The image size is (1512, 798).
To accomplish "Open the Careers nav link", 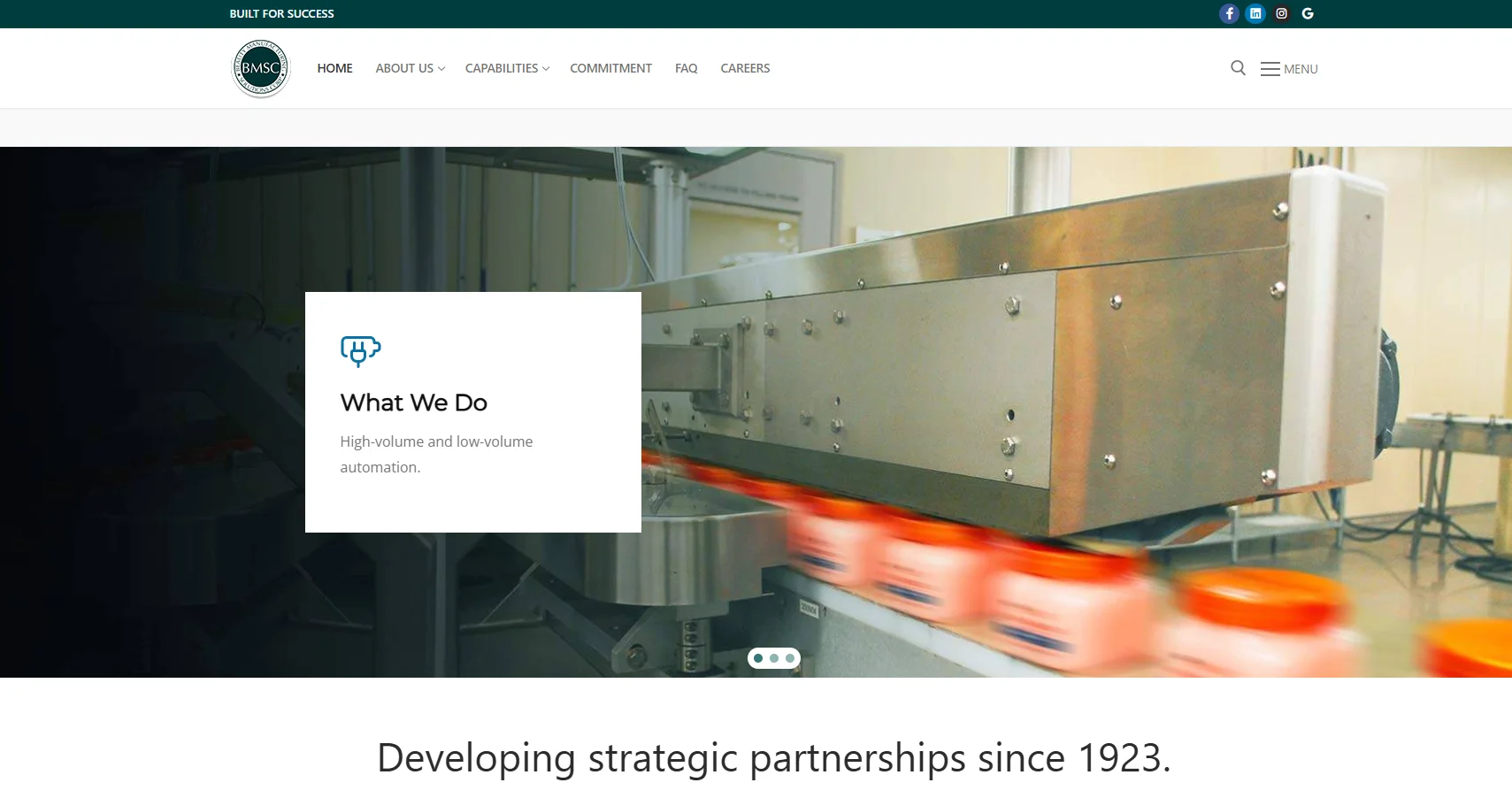I will pos(745,68).
